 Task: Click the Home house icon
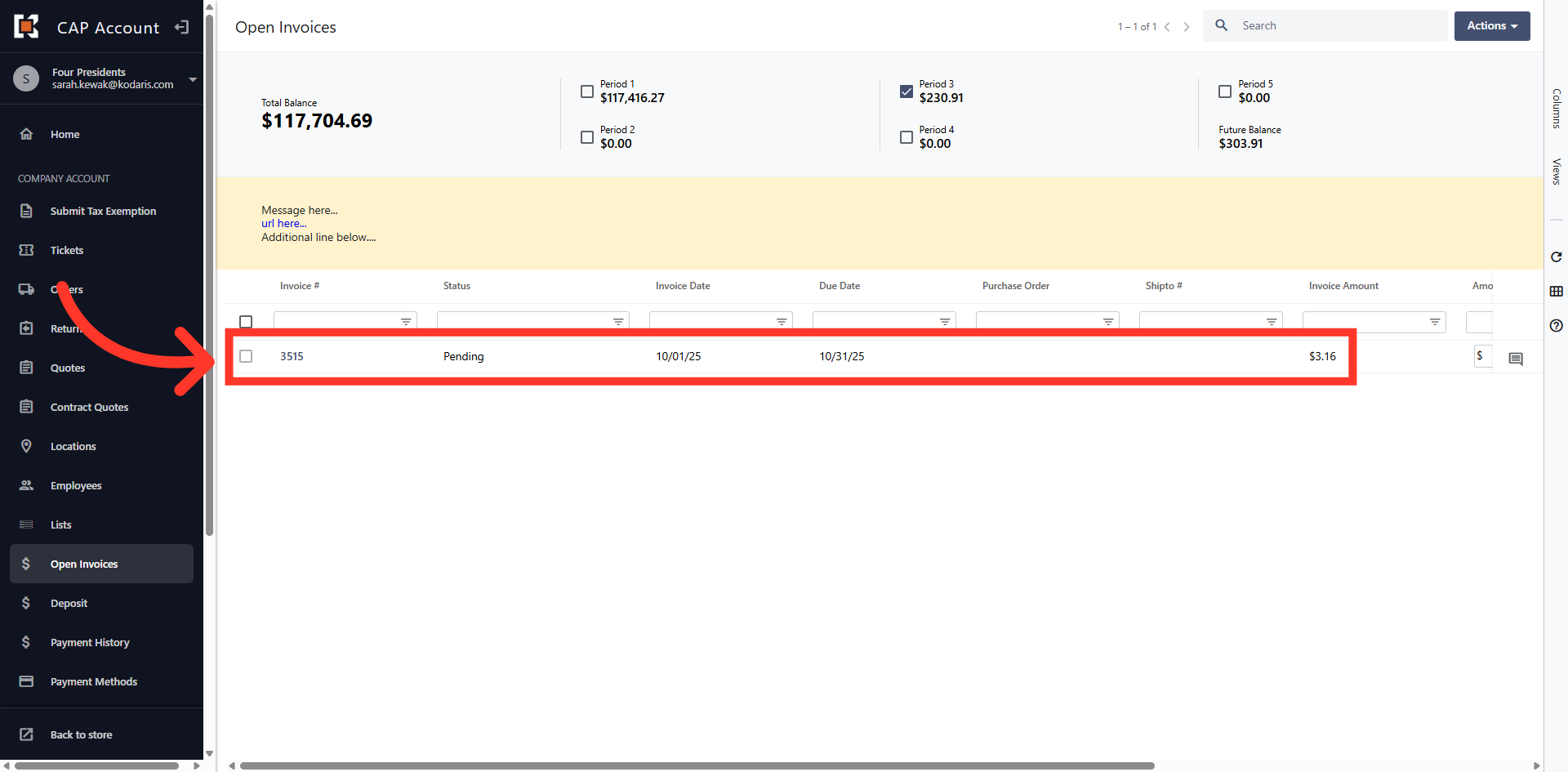pyautogui.click(x=26, y=134)
